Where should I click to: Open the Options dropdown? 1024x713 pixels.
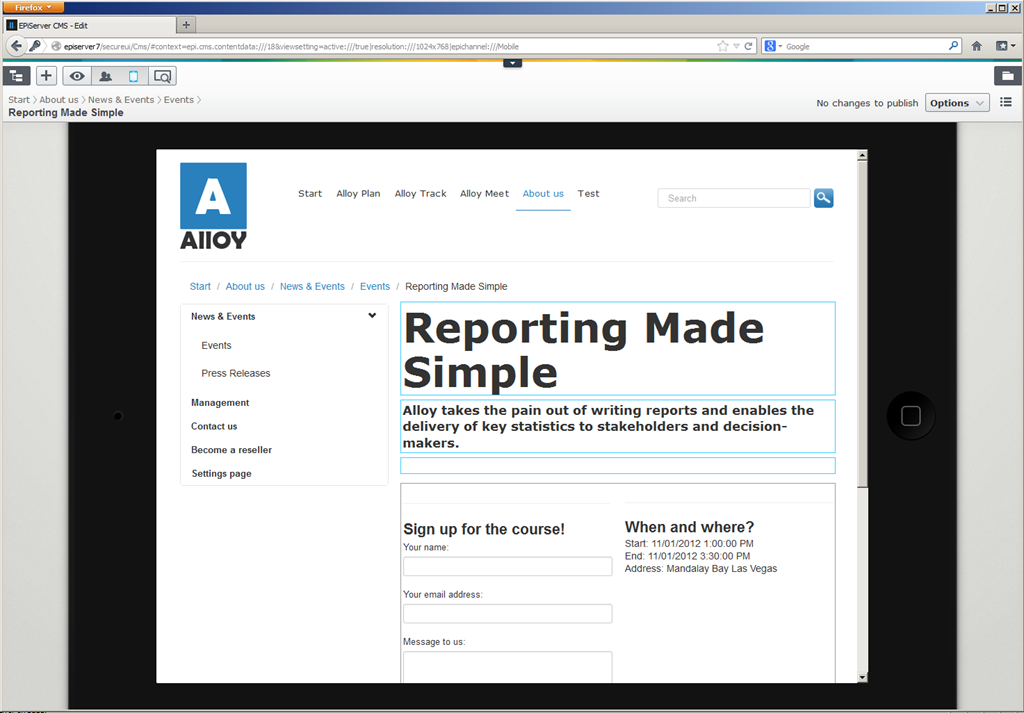(957, 103)
